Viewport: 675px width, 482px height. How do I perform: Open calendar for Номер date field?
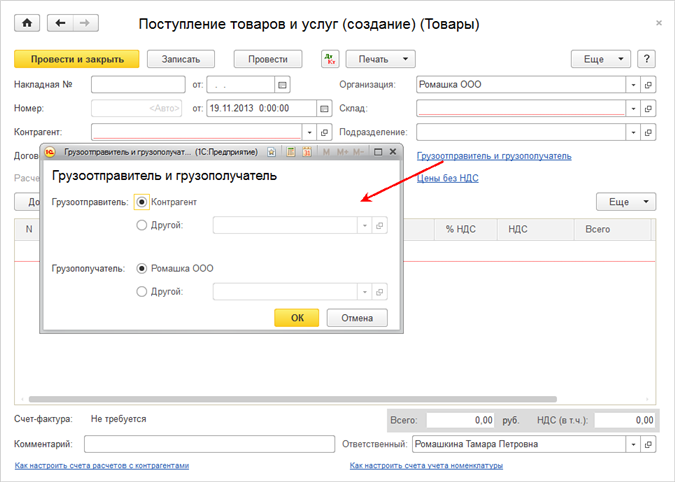tap(324, 108)
